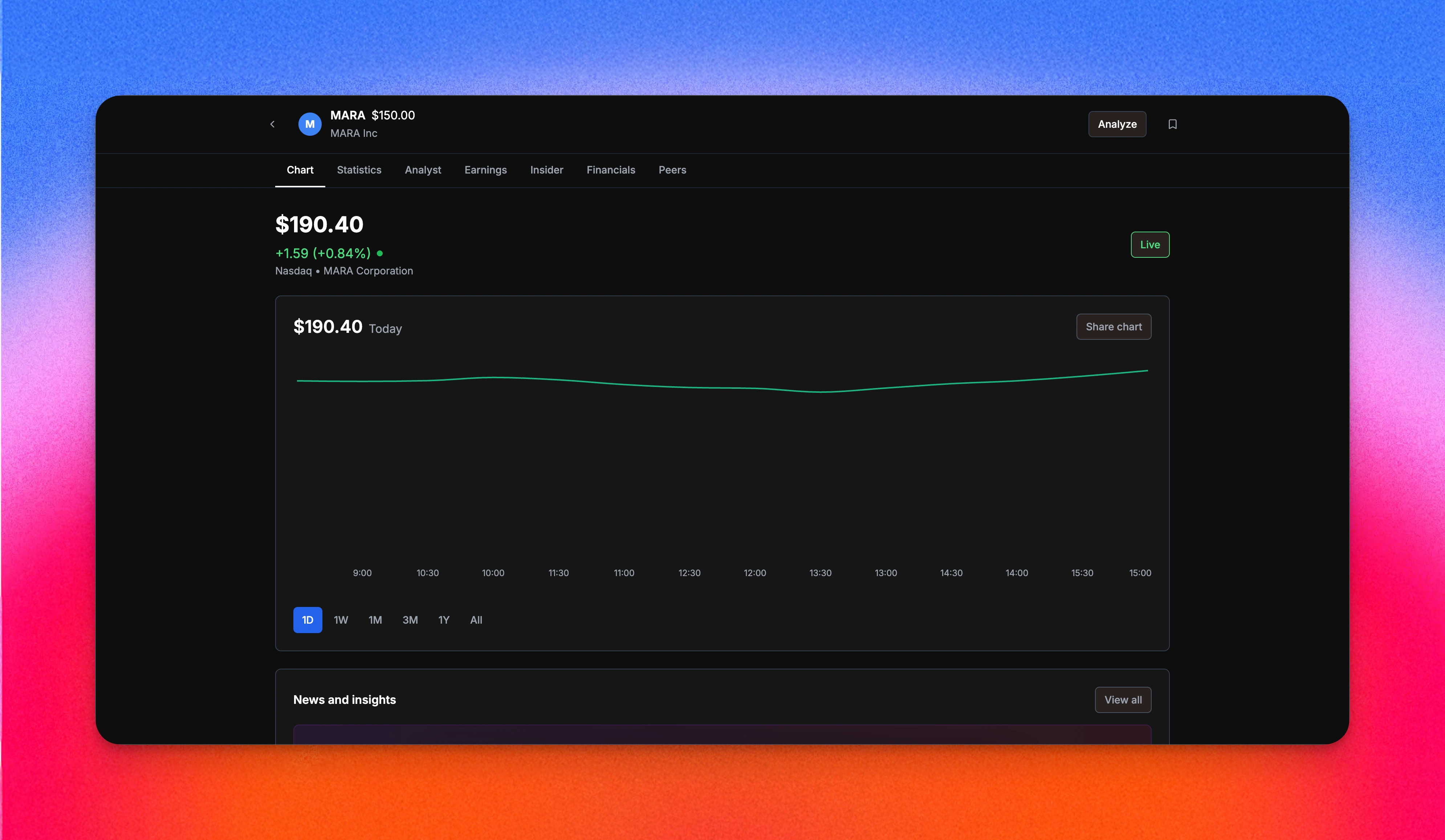
Task: Select the 1D time range
Action: pyautogui.click(x=308, y=620)
